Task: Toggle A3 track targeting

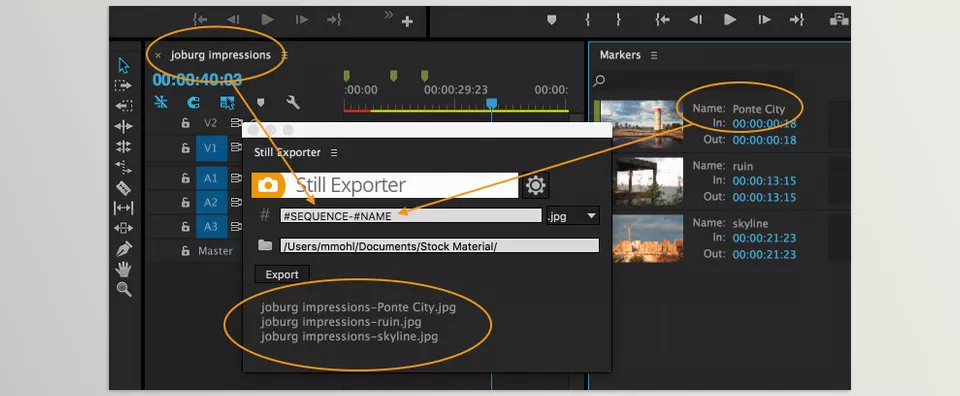Action: click(x=211, y=227)
